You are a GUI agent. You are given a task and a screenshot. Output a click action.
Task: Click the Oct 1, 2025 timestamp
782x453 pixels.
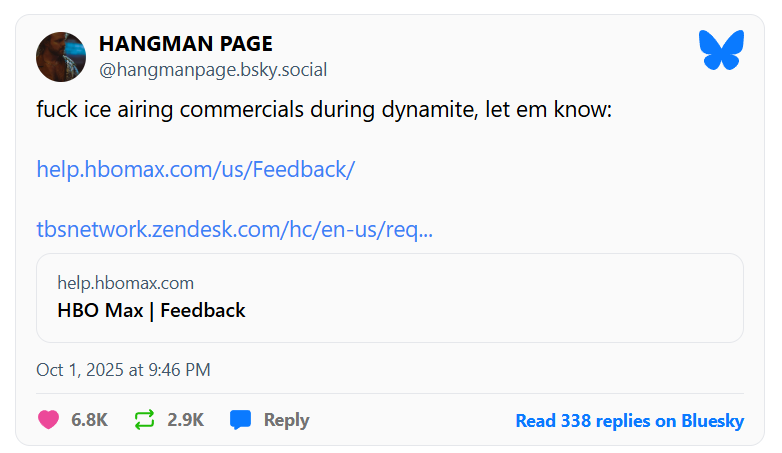(123, 369)
